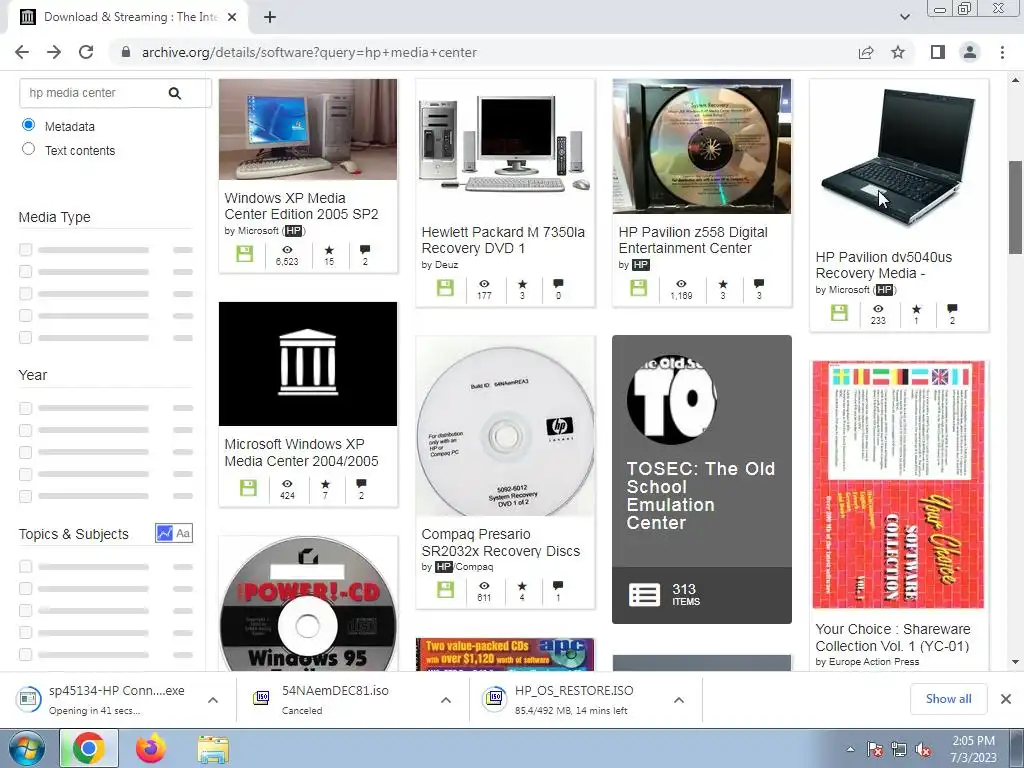
Task: Click the floppy icon on Compaq Presario SR2032x card
Action: [445, 590]
